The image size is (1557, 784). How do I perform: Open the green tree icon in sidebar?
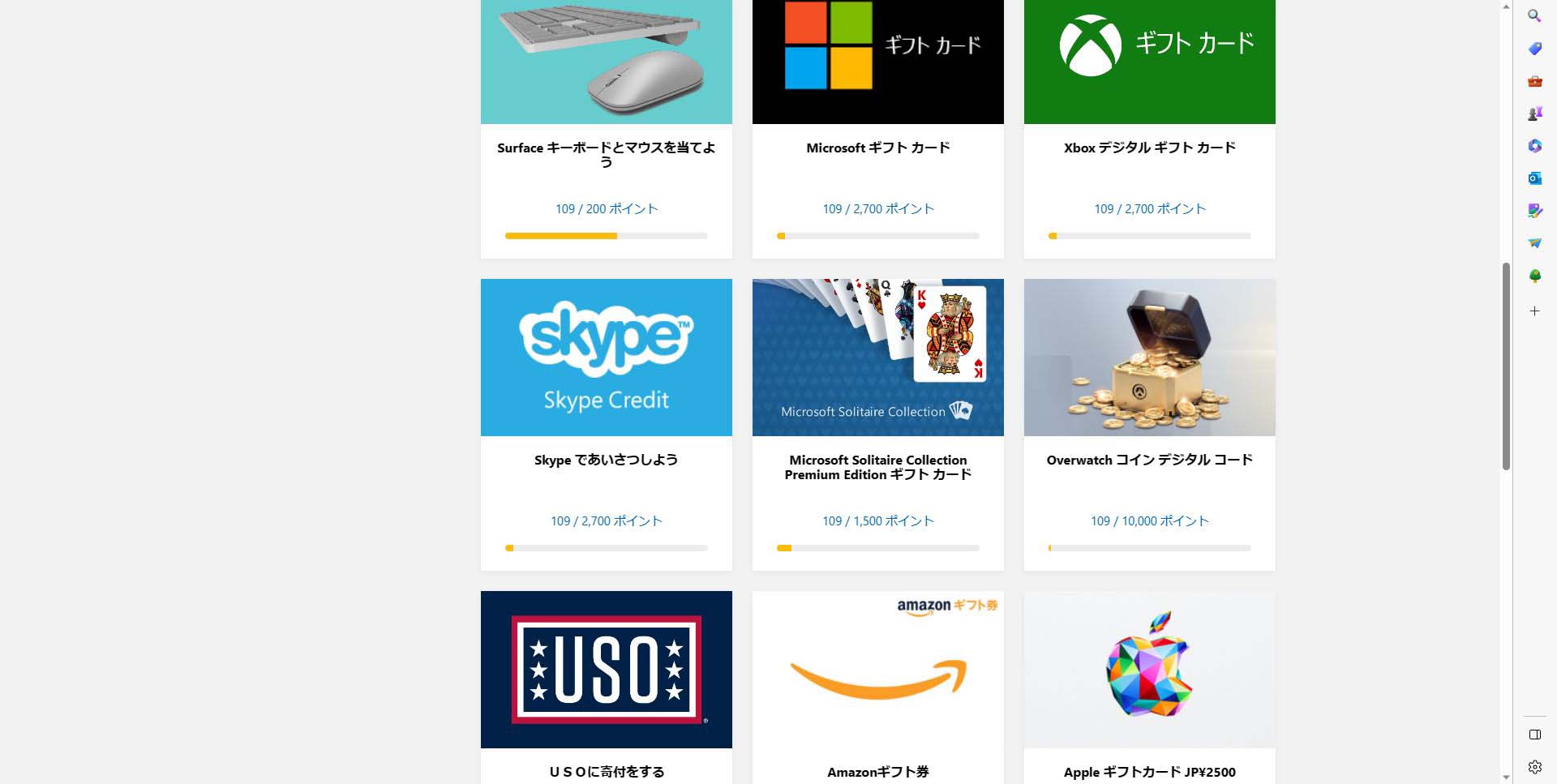click(1534, 276)
